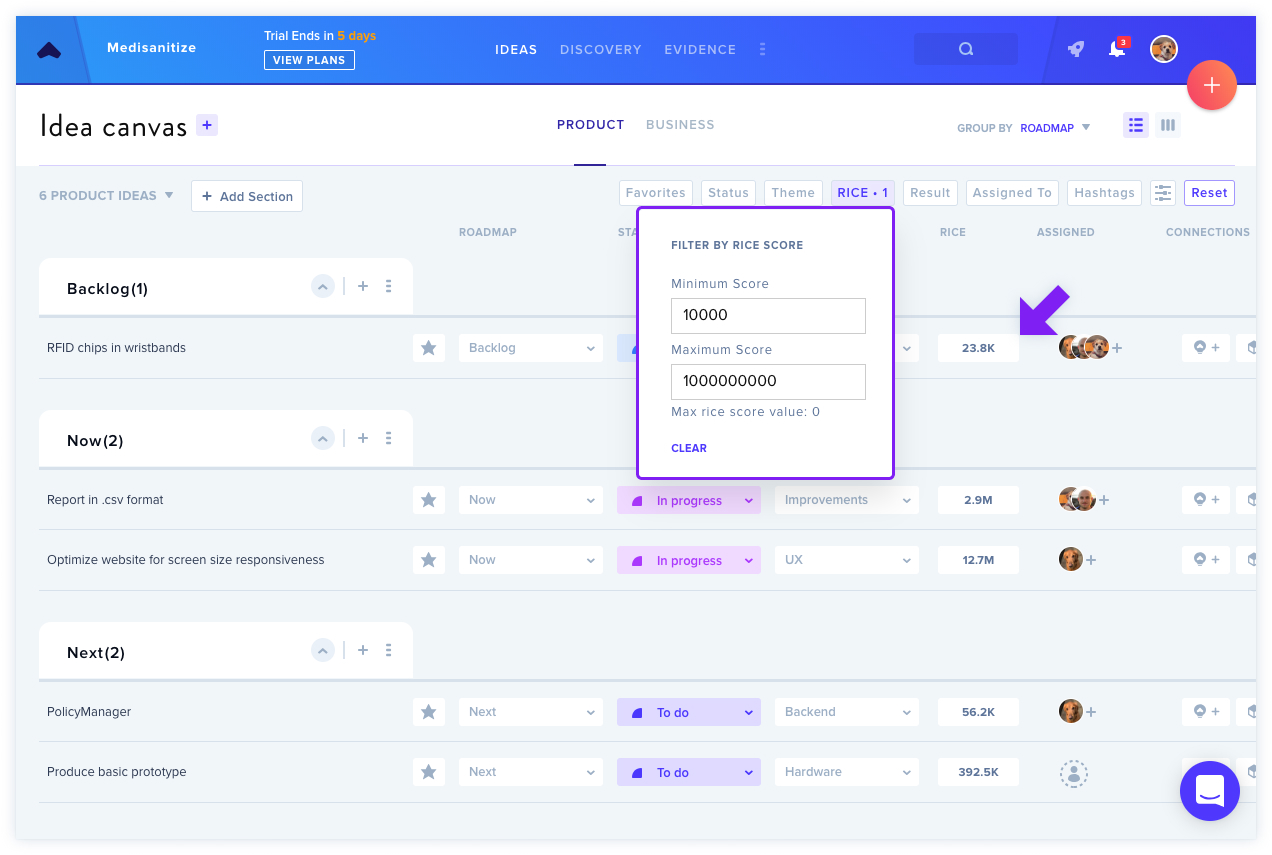Open Backlog section three-dot menu
Viewport: 1272px width, 855px height.
pyautogui.click(x=388, y=287)
